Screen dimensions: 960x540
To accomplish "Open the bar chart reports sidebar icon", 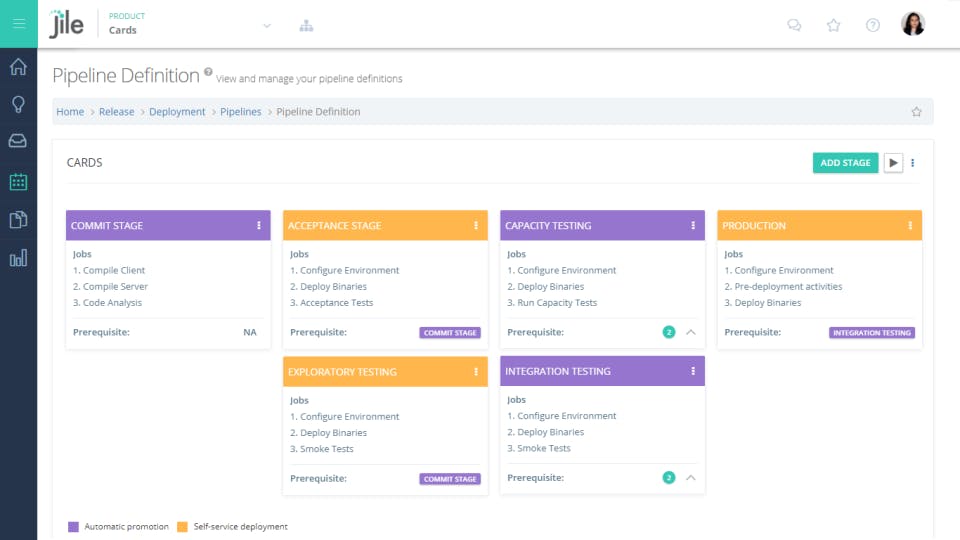I will (x=18, y=259).
